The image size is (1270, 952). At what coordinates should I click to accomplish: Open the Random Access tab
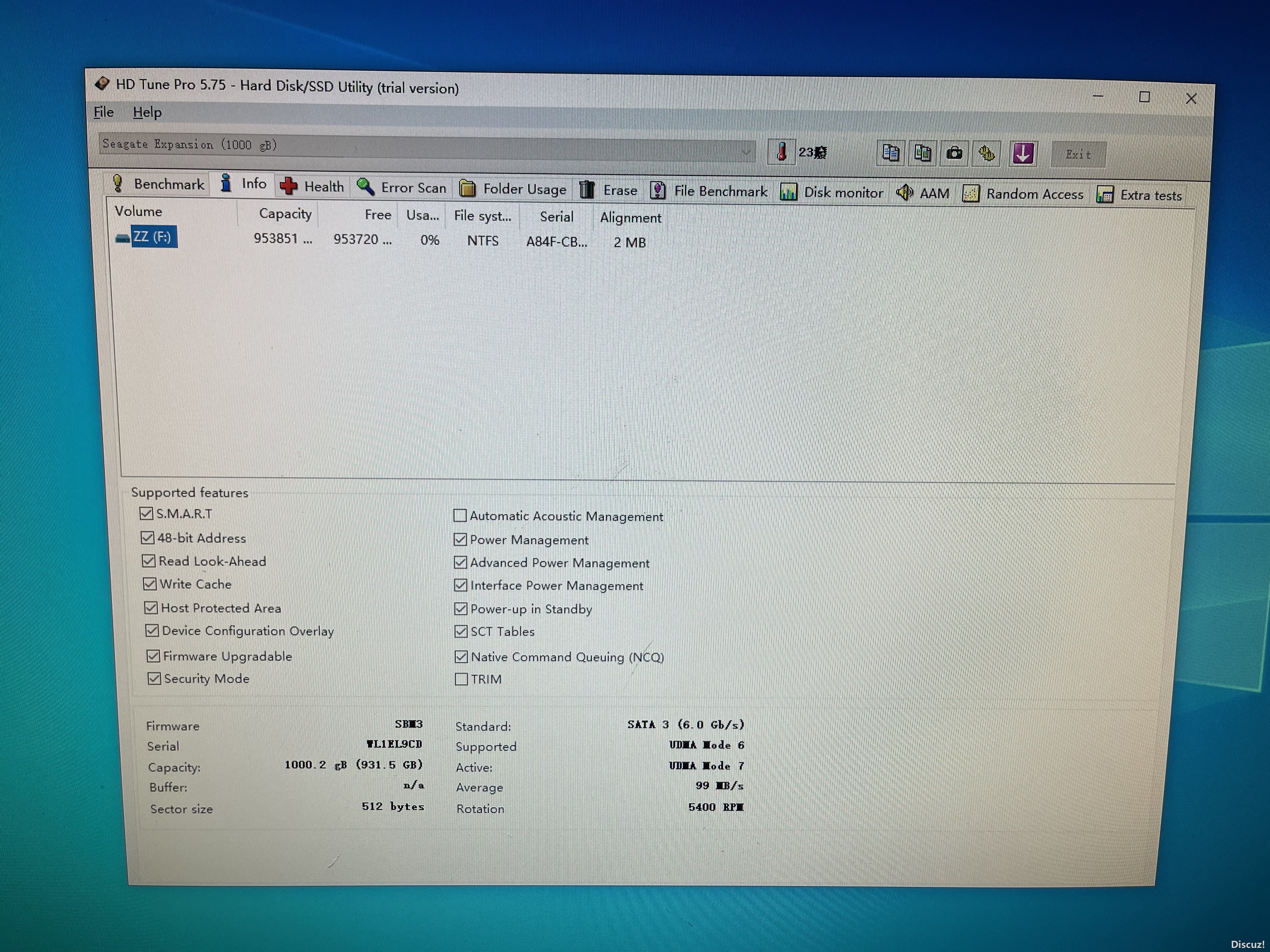coord(1023,195)
